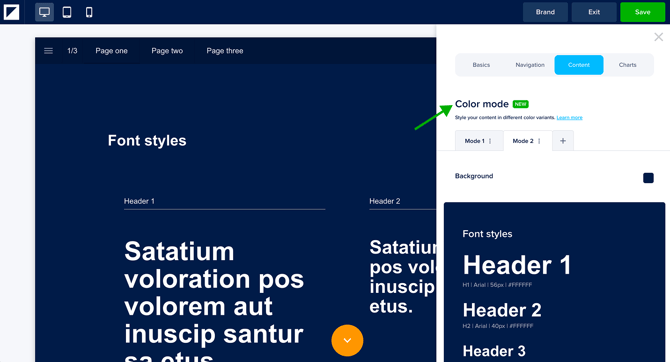
Task: Open Mode 2 options dots
Action: [x=539, y=141]
